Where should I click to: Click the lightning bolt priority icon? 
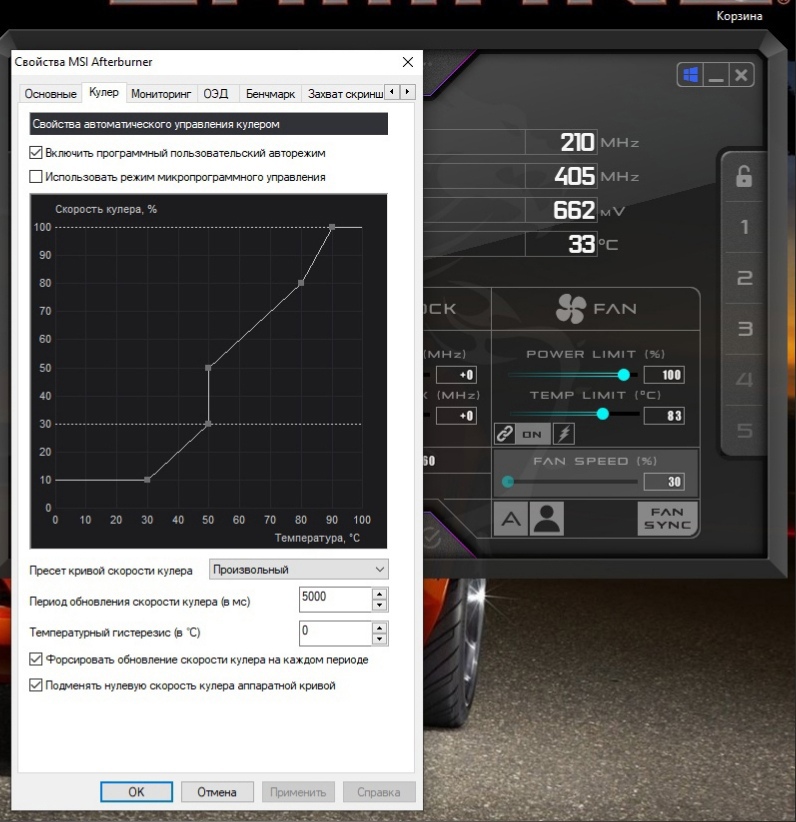point(564,434)
